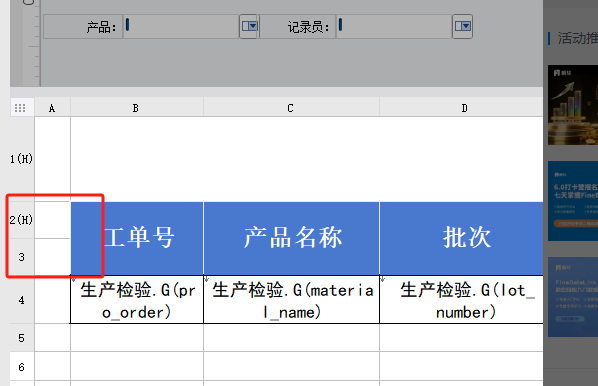Select the 产品: label widget
The image size is (598, 386).
(x=83, y=26)
